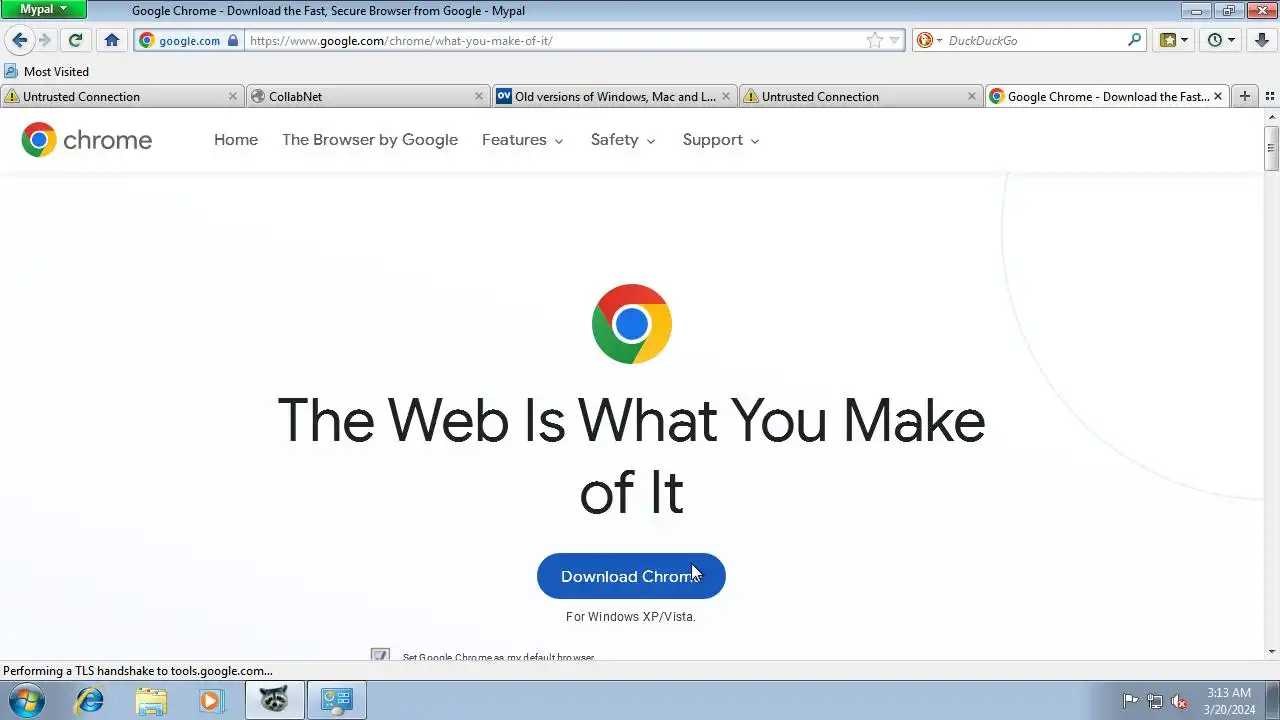Click the muted volume tray icon

pyautogui.click(x=1180, y=701)
